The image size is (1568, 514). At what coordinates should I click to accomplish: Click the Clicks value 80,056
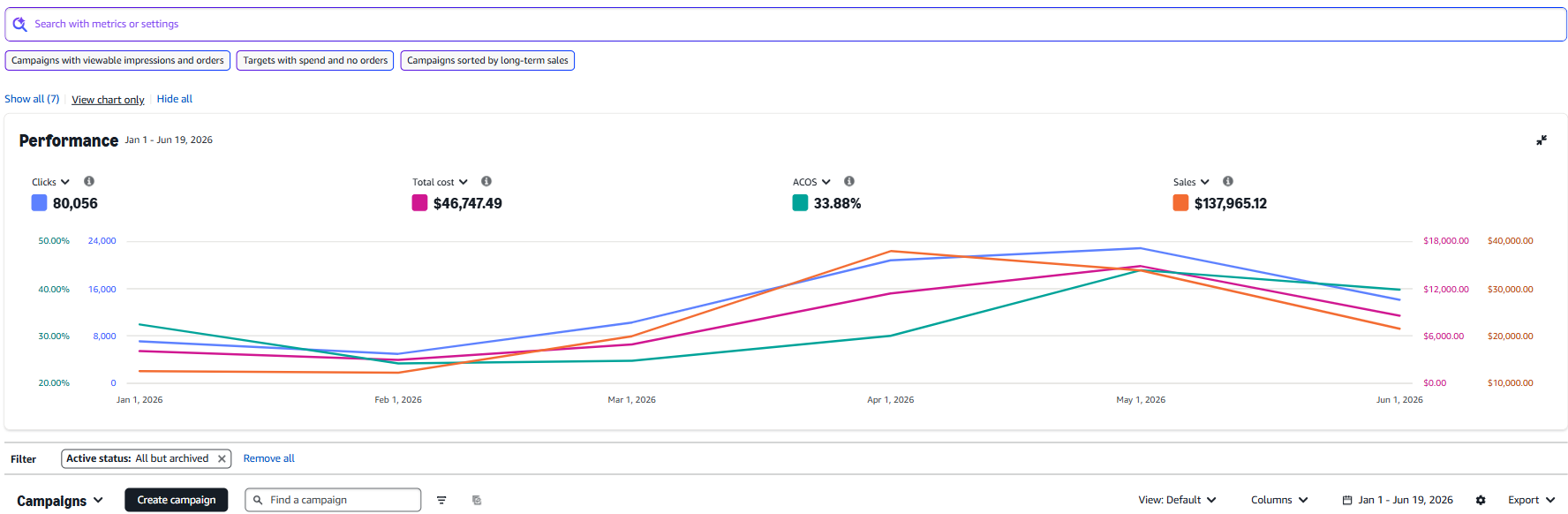pos(75,203)
